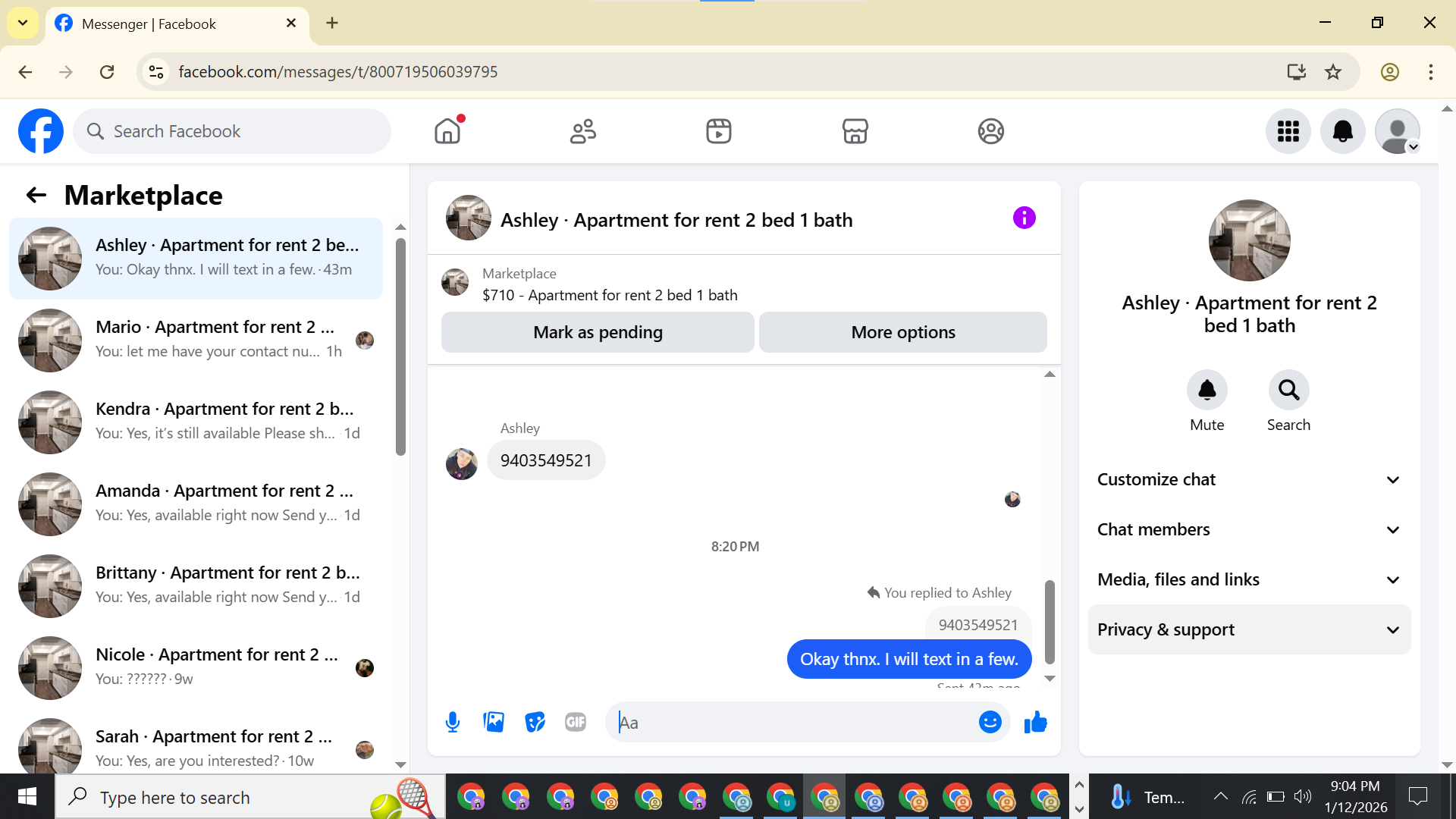Click Mark as pending button

click(x=598, y=332)
